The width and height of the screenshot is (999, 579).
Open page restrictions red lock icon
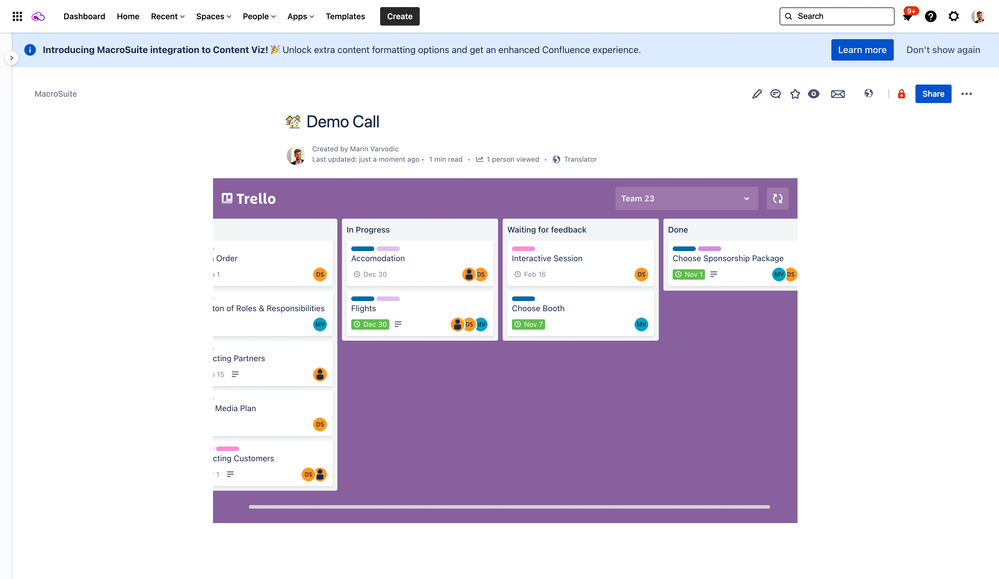click(x=902, y=94)
